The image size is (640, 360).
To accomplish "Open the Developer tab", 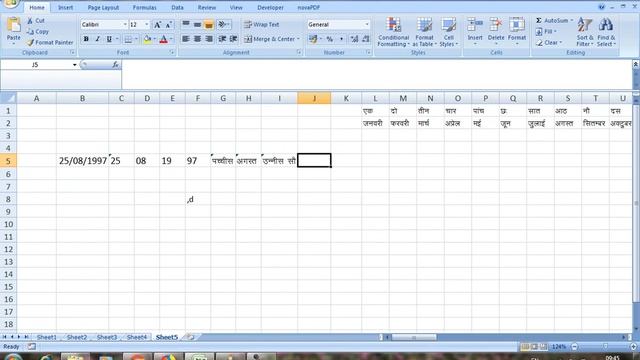I will [270, 7].
